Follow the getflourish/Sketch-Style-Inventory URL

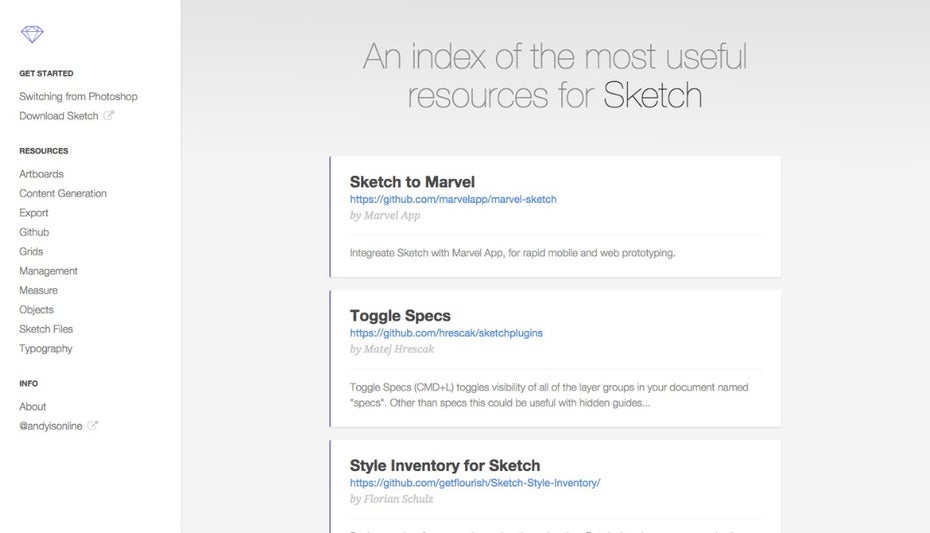475,483
